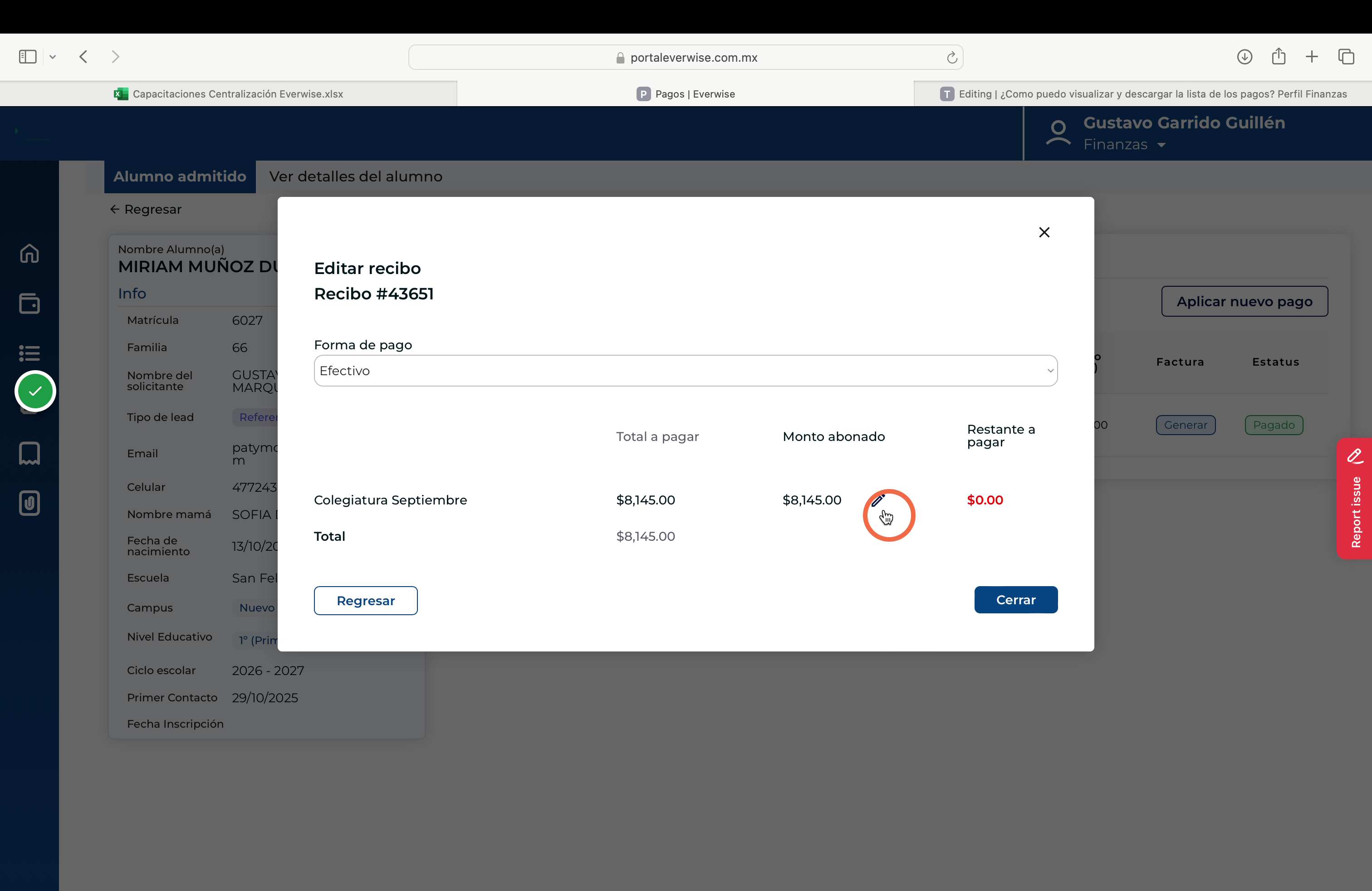The image size is (1372, 891).
Task: Open the bookmark icon in the sidebar
Action: click(29, 454)
